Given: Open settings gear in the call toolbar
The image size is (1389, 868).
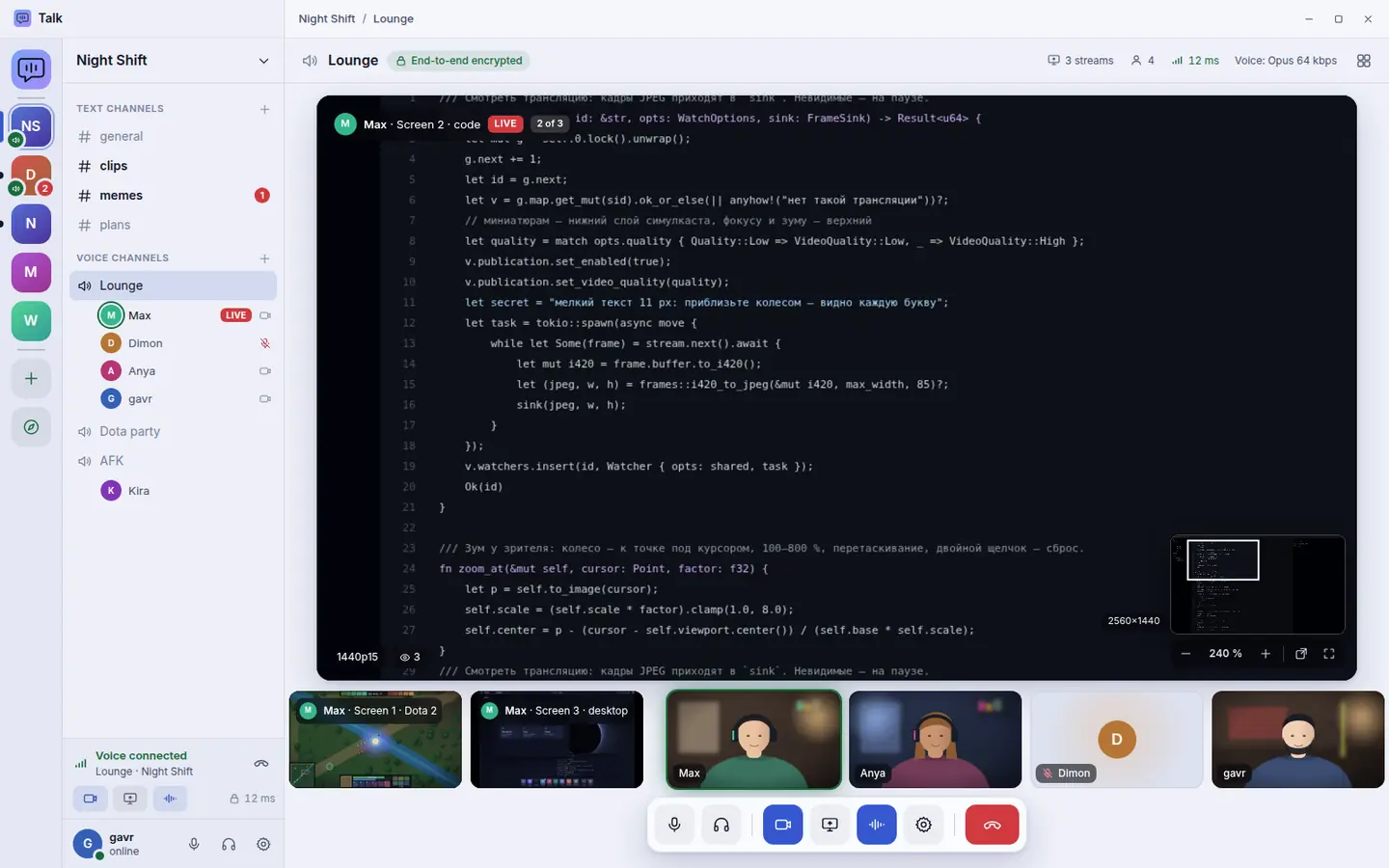Looking at the screenshot, I should tap(923, 825).
